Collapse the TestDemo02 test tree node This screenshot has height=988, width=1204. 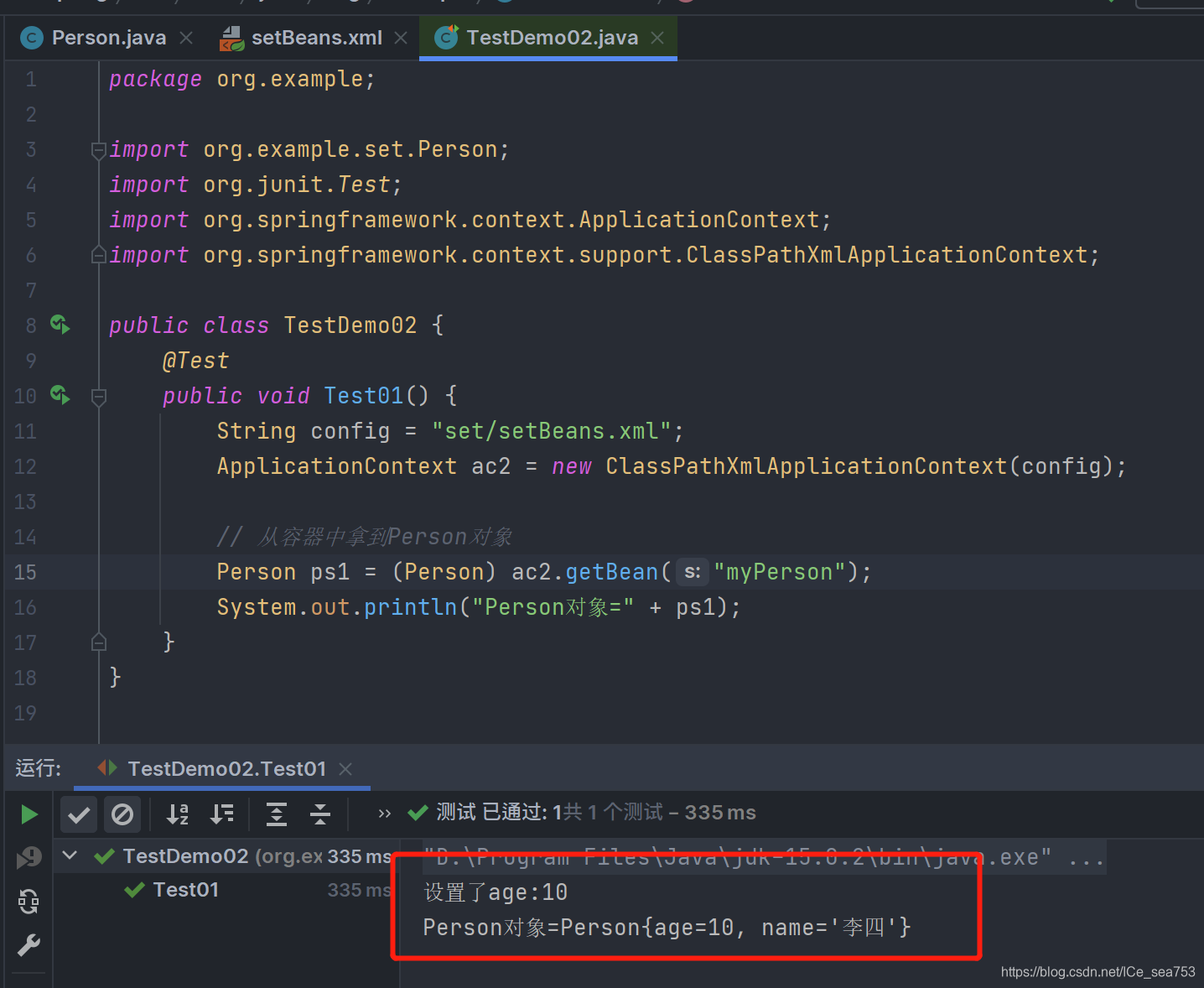pyautogui.click(x=70, y=855)
